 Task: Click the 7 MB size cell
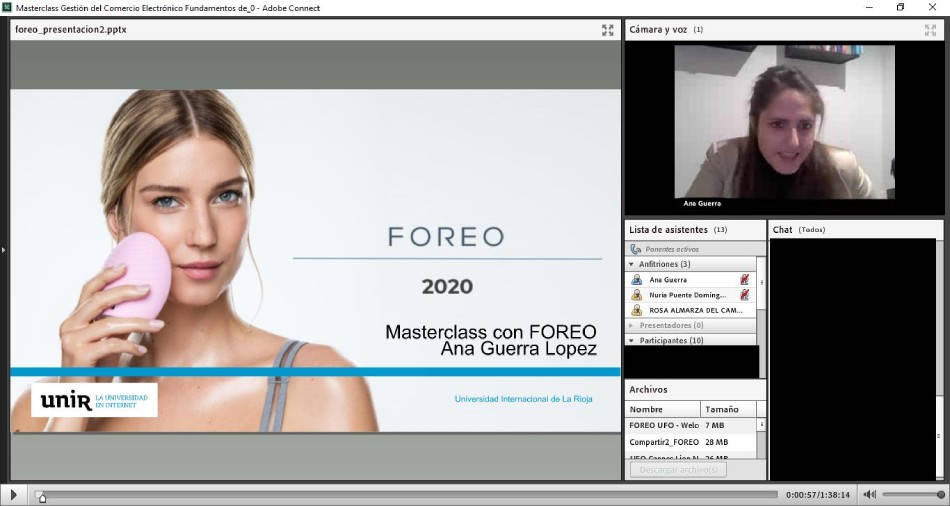714,425
